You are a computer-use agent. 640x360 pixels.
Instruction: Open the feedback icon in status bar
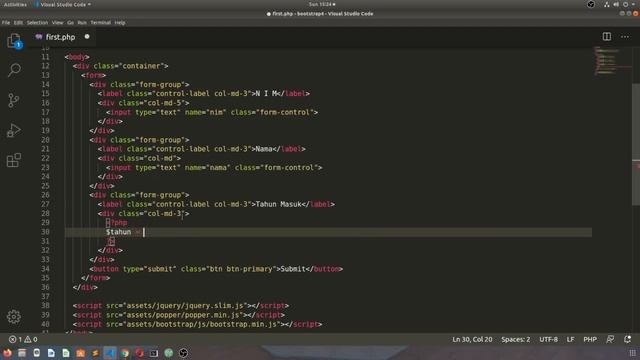point(610,339)
